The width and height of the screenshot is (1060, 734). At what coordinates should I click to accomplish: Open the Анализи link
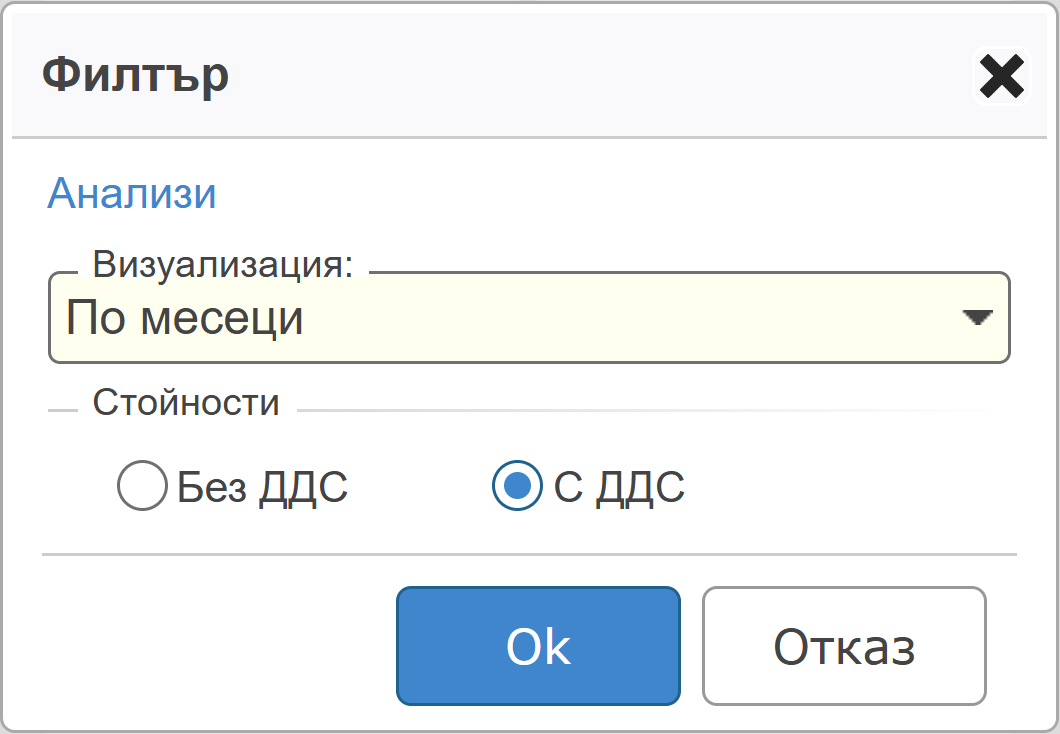[x=132, y=193]
